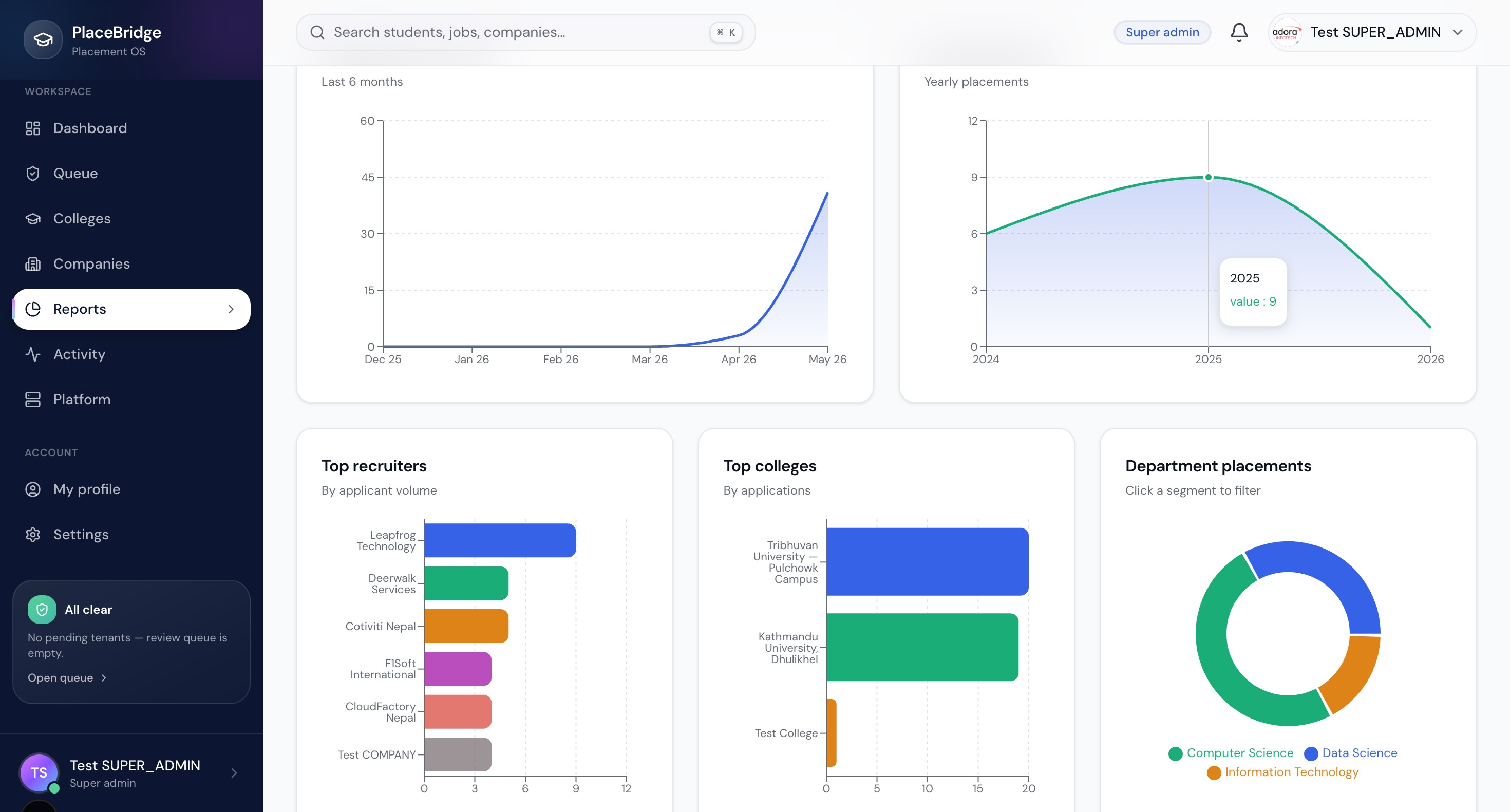1510x812 pixels.
Task: Click the Kathmandu University Dhulikhel bar
Action: click(922, 647)
